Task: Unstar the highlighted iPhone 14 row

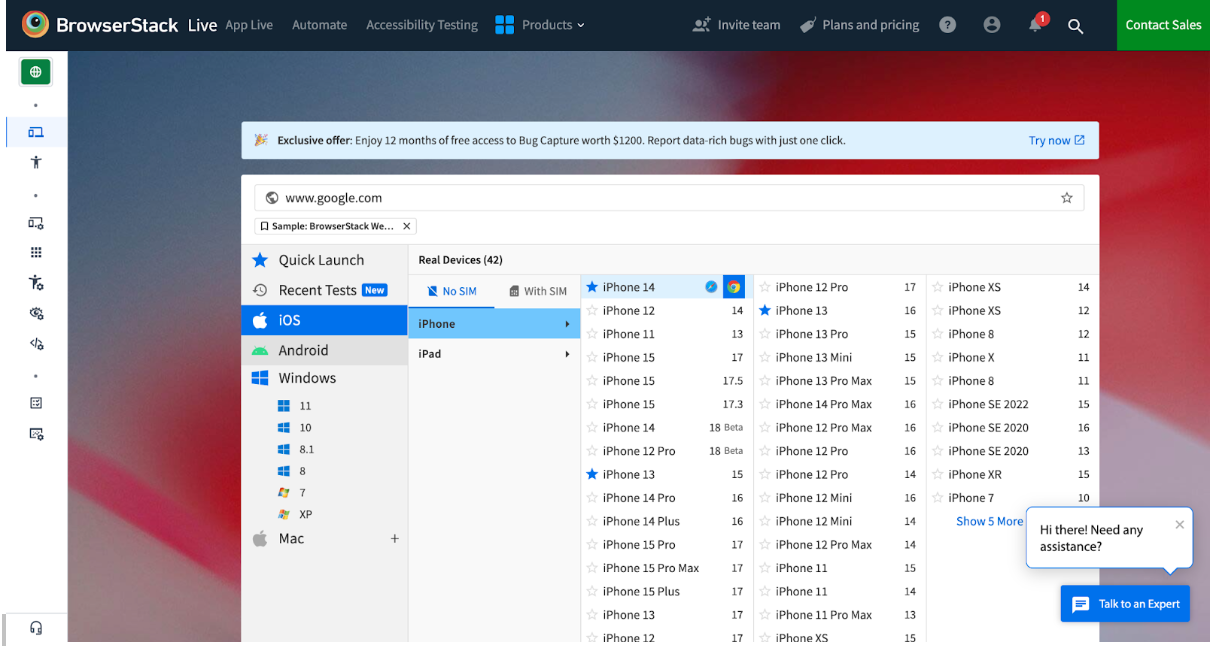Action: pyautogui.click(x=592, y=287)
